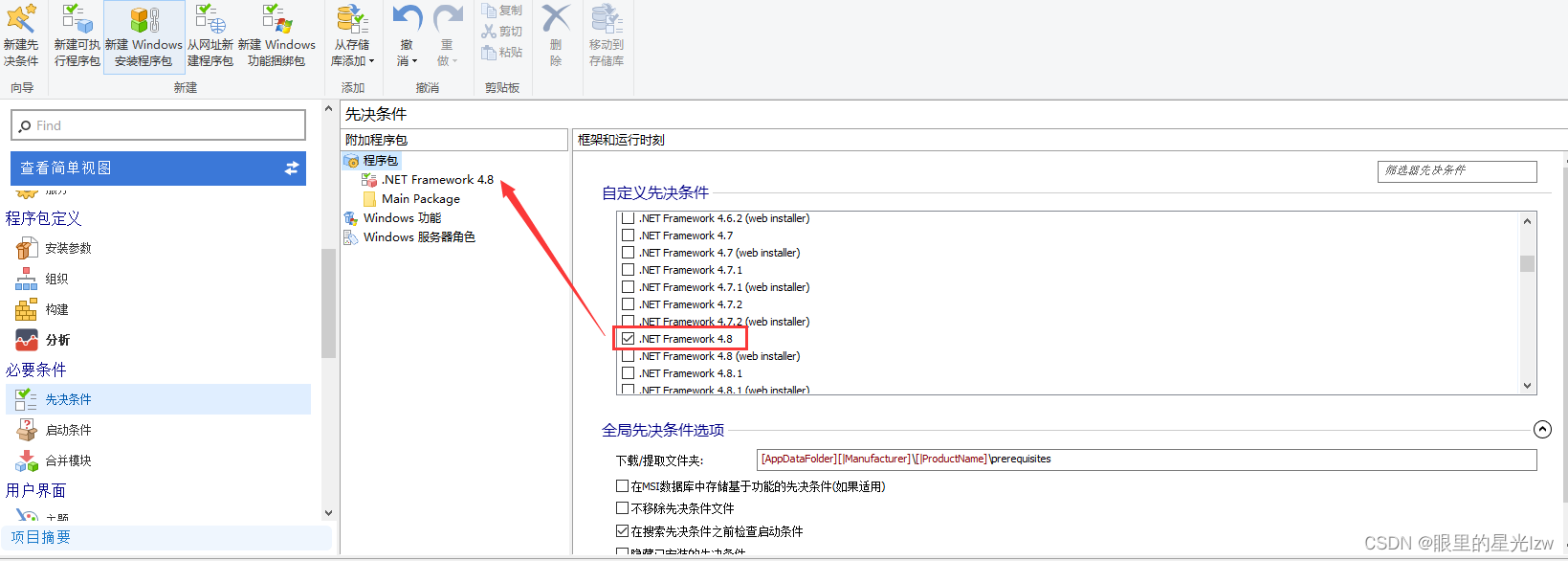The width and height of the screenshot is (1568, 561).
Task: Click down arrow of left panel scrollbar
Action: (328, 513)
